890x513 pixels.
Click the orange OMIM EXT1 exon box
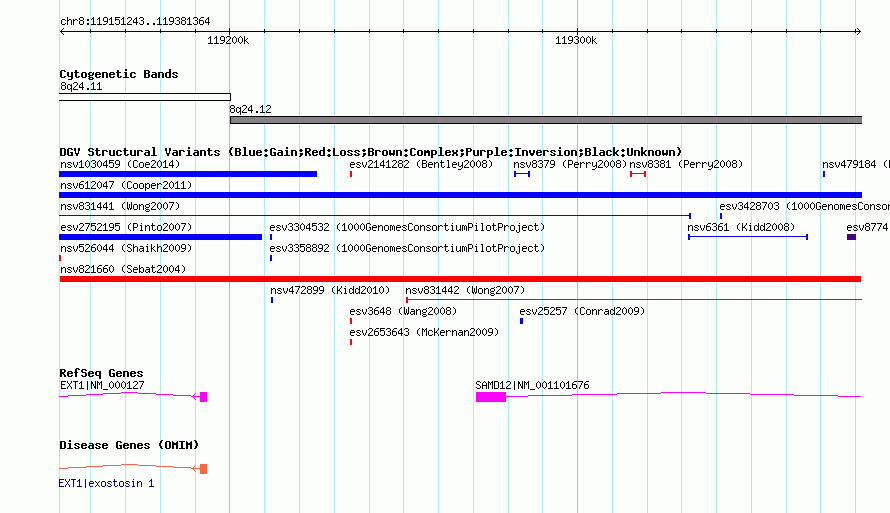coord(204,469)
